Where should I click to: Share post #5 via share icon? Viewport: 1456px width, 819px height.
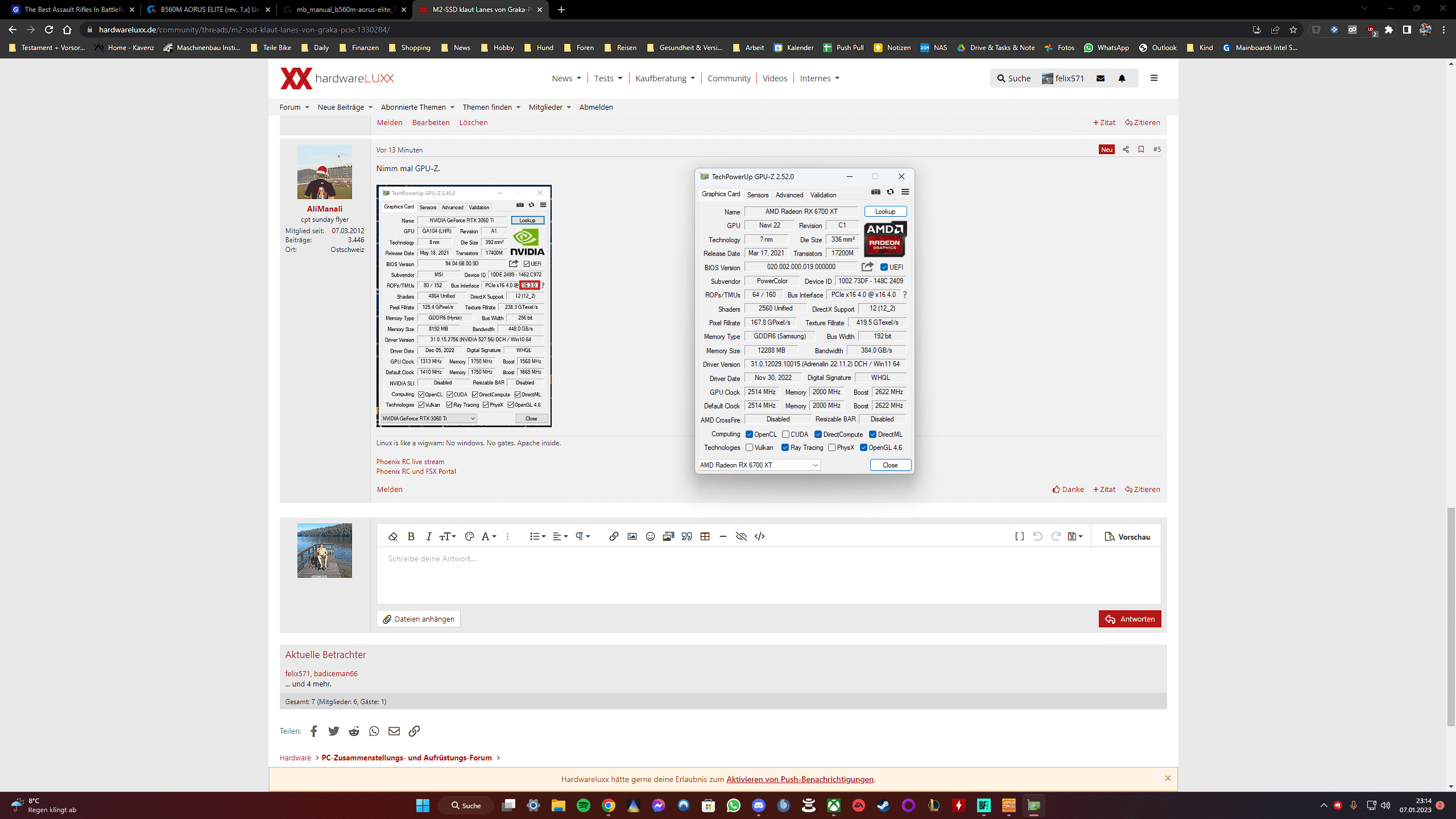click(x=1126, y=149)
